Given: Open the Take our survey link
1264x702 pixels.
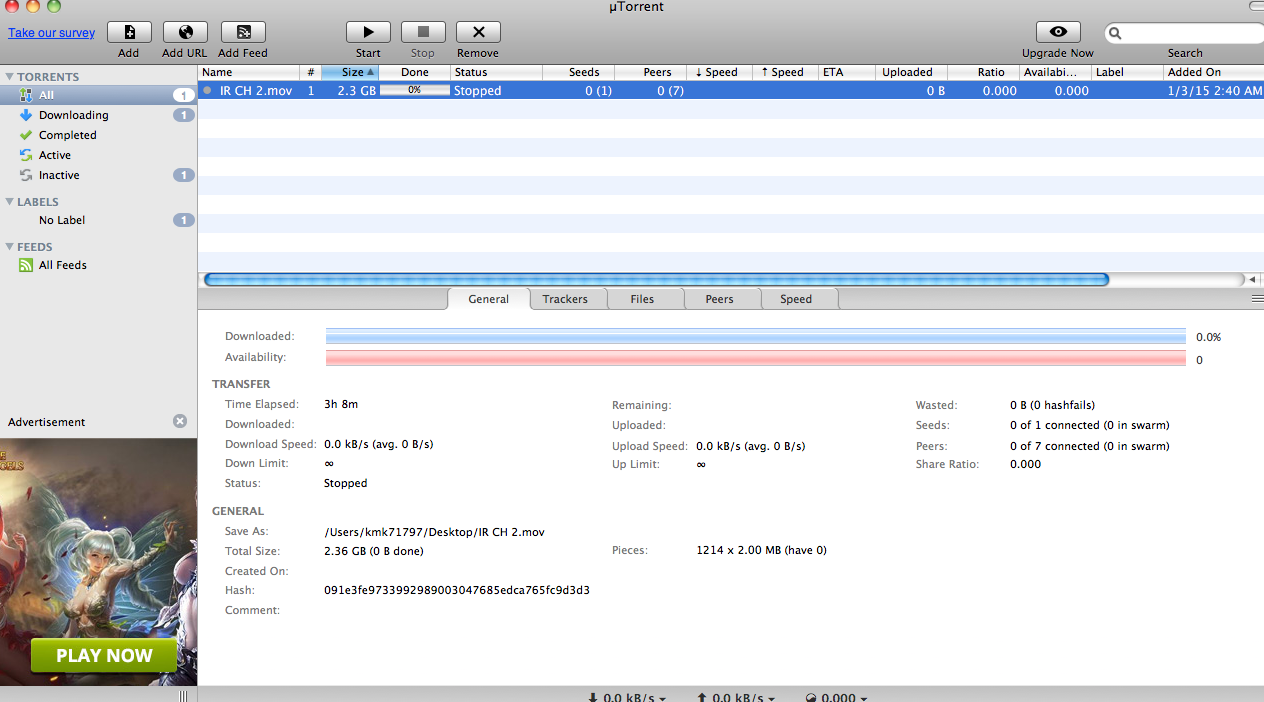Looking at the screenshot, I should (52, 33).
